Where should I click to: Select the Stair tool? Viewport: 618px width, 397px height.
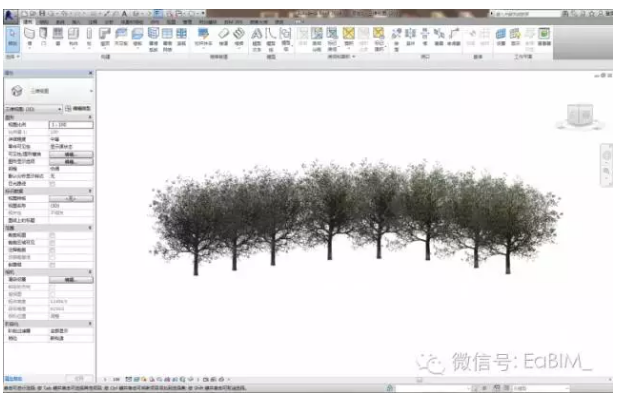239,38
